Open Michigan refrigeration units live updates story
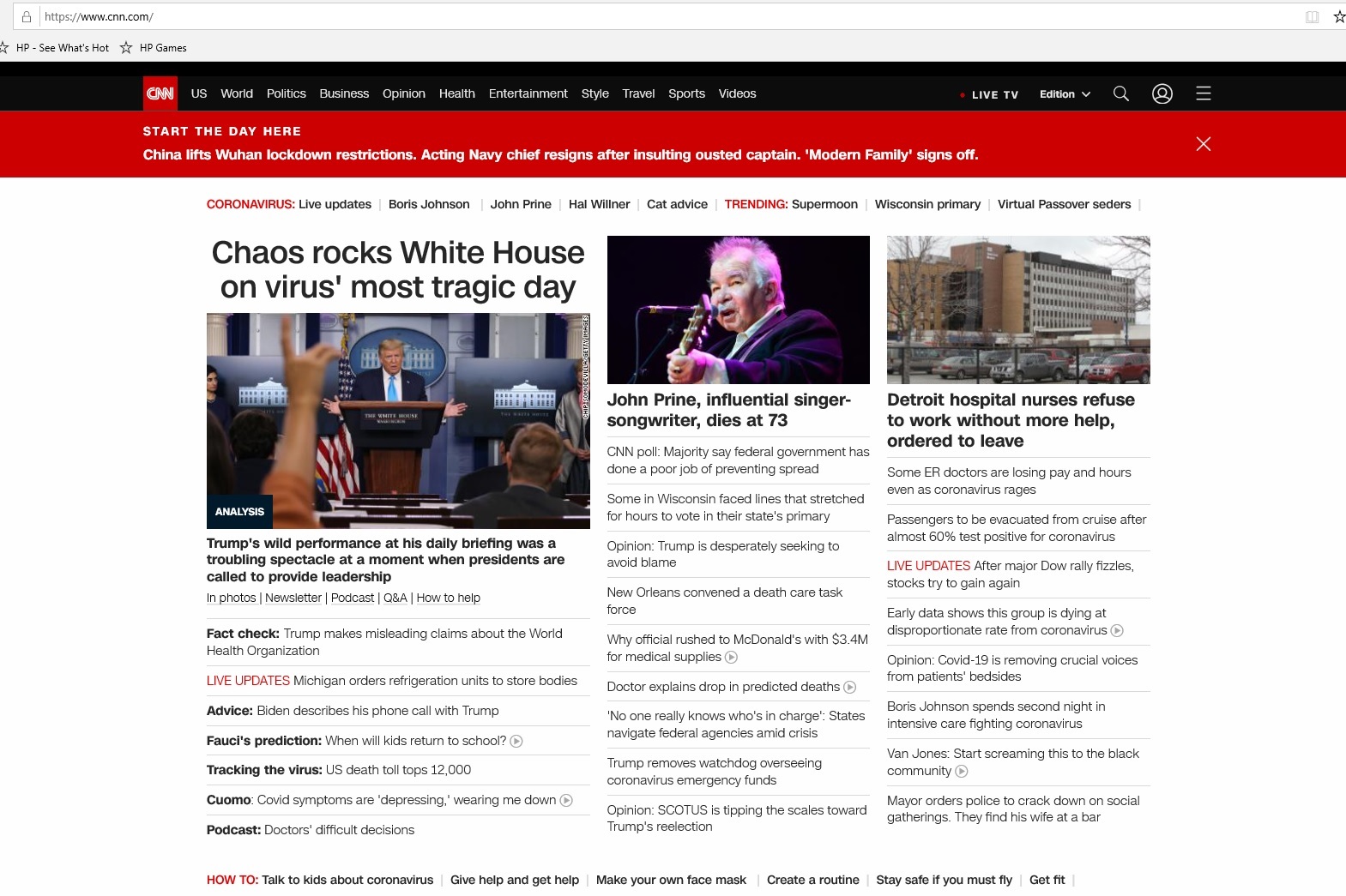This screenshot has width=1346, height=896. (x=392, y=681)
